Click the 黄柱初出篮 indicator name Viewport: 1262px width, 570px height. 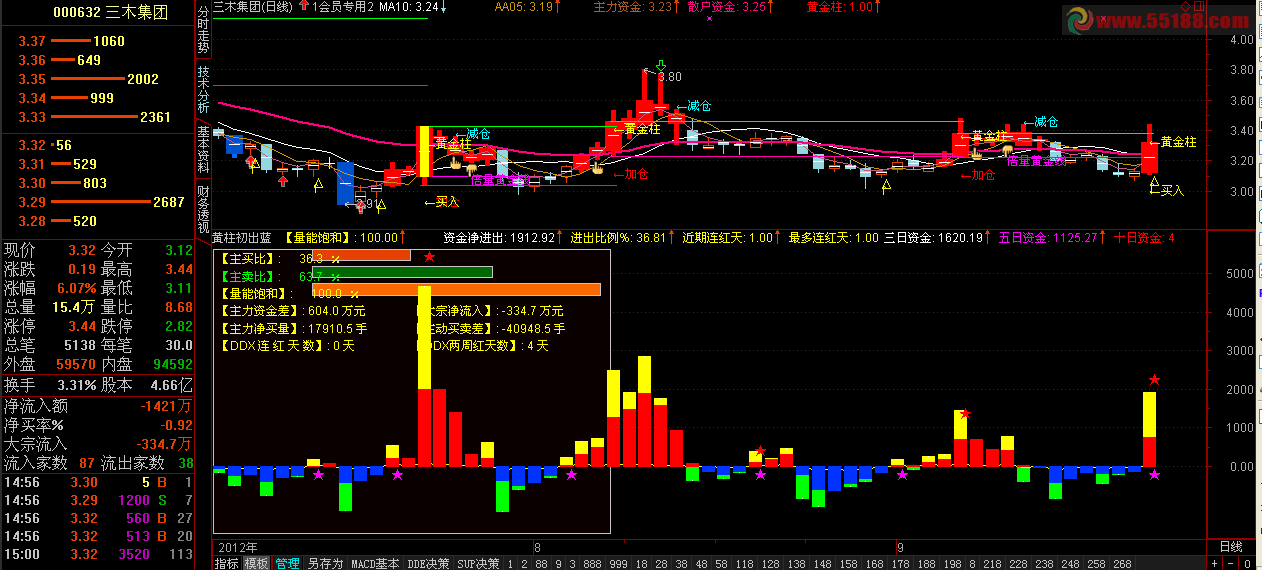[241, 238]
